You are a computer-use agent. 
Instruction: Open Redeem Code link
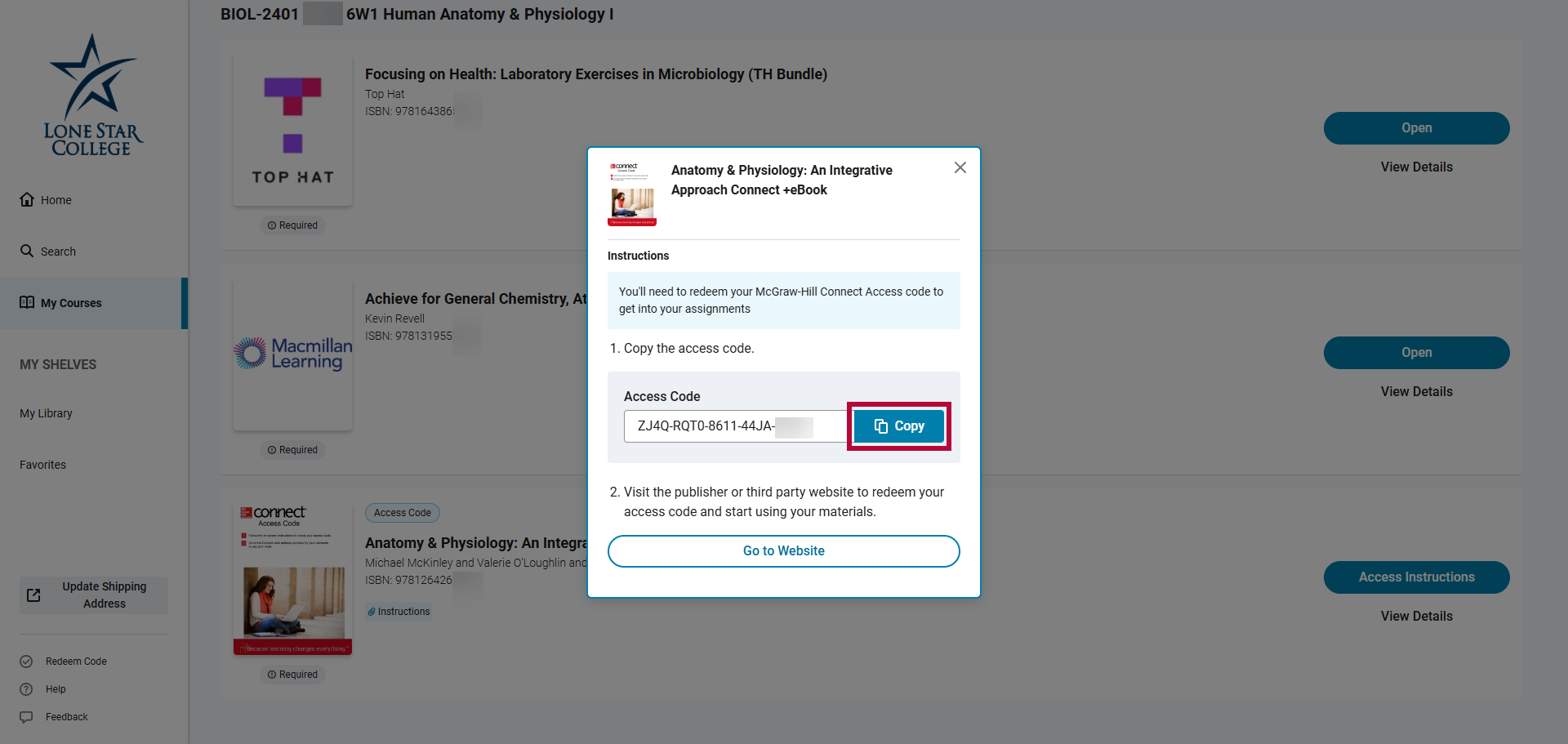(x=64, y=662)
